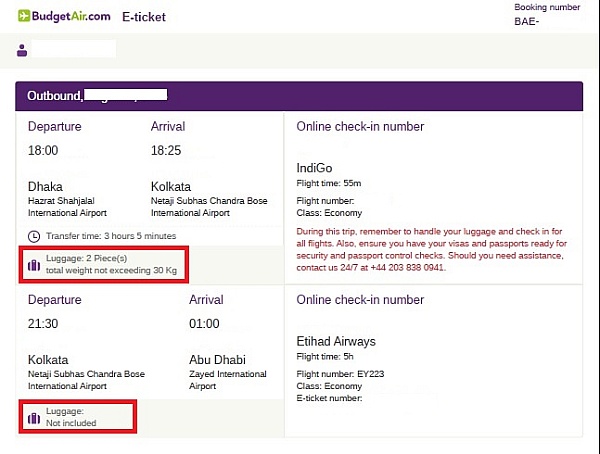Image resolution: width=600 pixels, height=454 pixels.
Task: Click Flight time: 55m text
Action: (329, 183)
